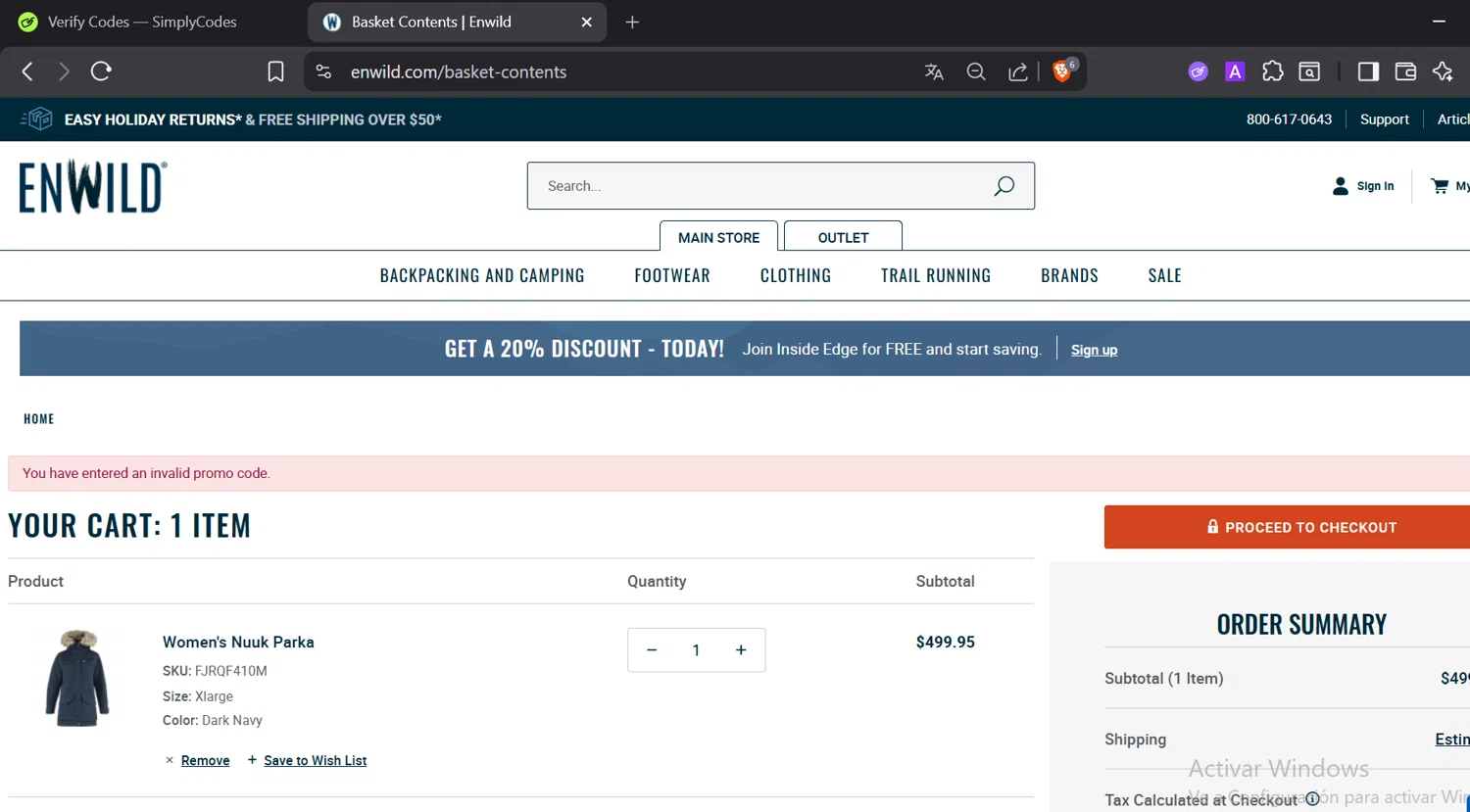Switch to the OUTLET tab
This screenshot has height=812, width=1470.
click(x=843, y=237)
